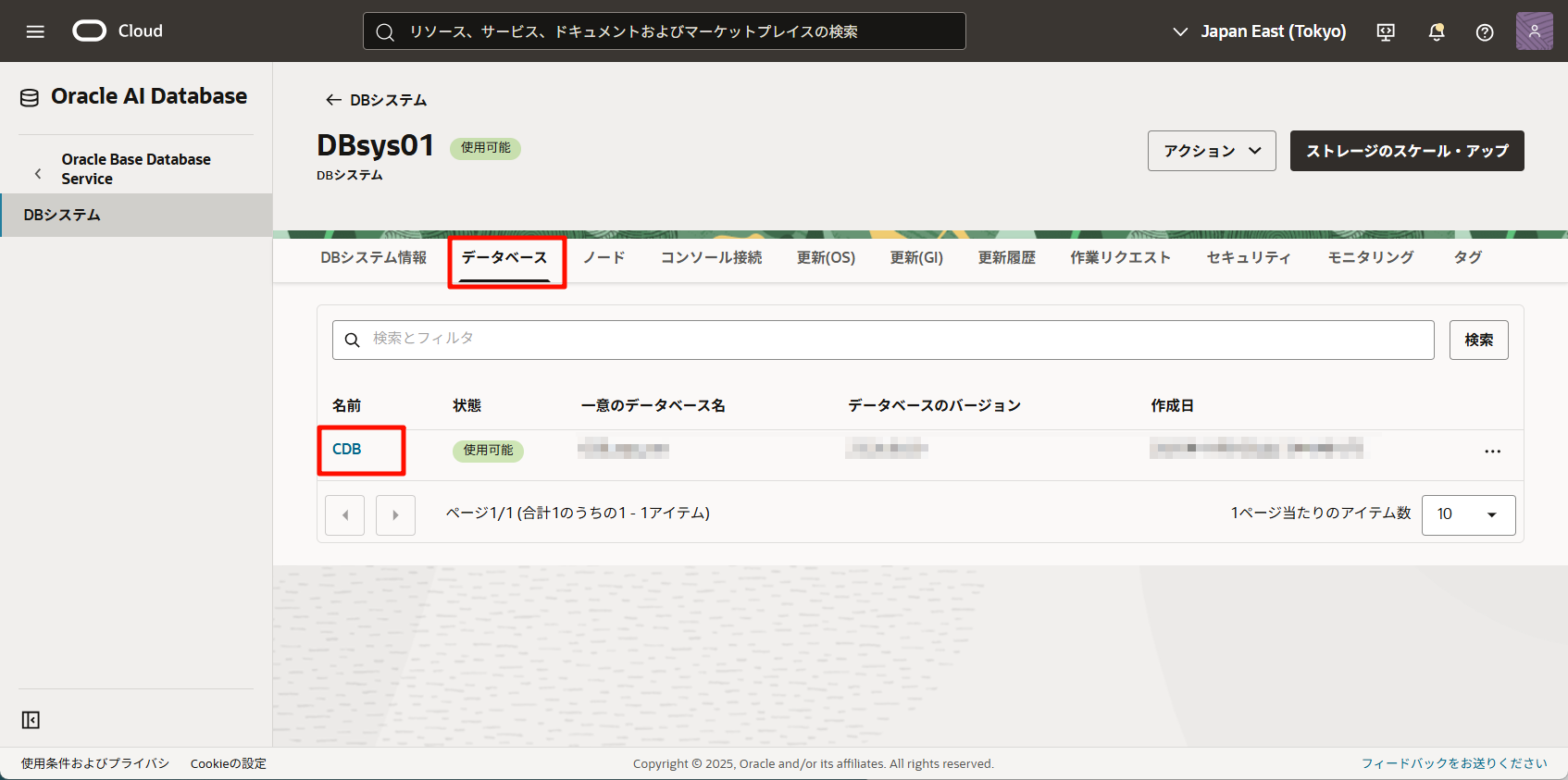
Task: Click the 検索 button
Action: (1478, 340)
